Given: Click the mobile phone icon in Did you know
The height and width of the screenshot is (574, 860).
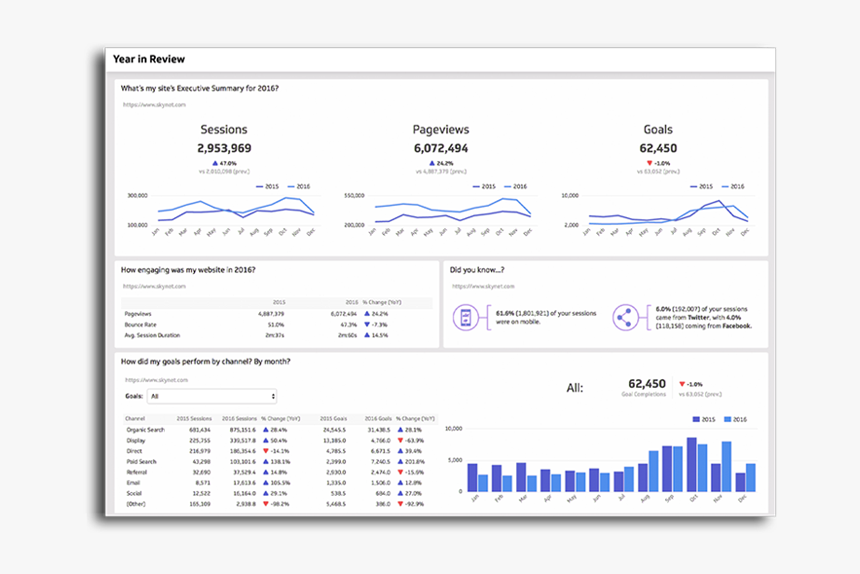Looking at the screenshot, I should [466, 317].
